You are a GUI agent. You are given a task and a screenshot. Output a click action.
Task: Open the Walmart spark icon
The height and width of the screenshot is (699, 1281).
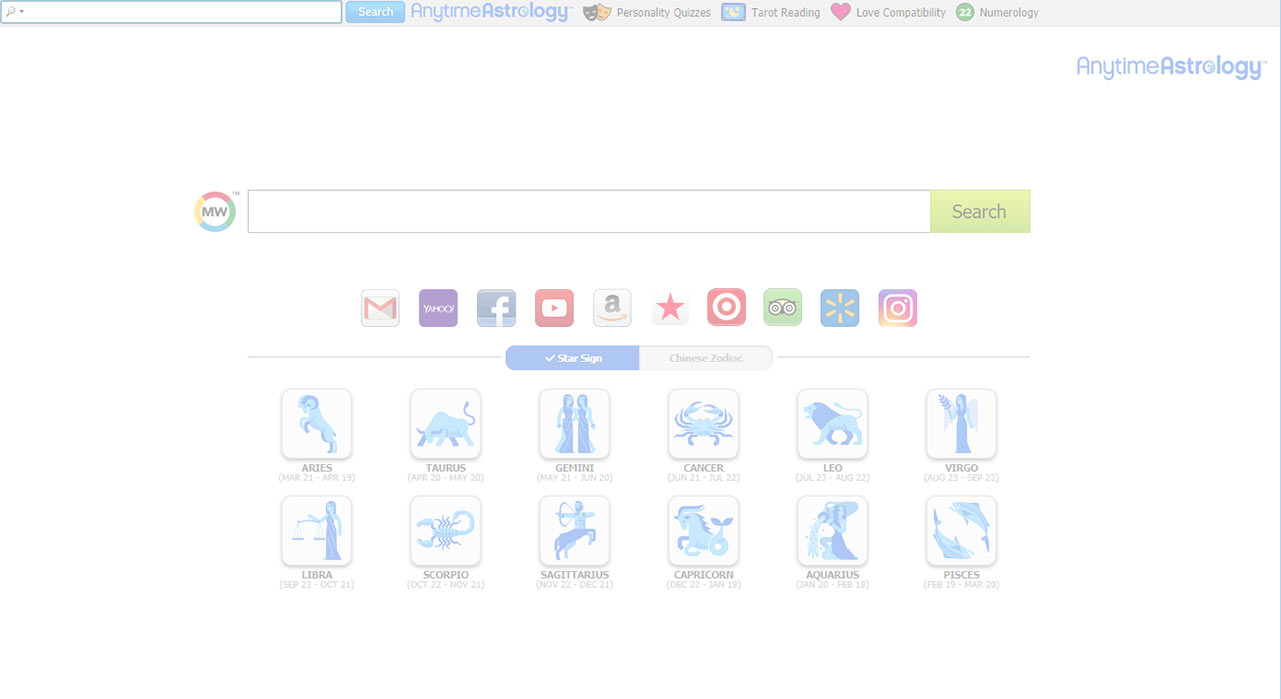click(x=840, y=308)
